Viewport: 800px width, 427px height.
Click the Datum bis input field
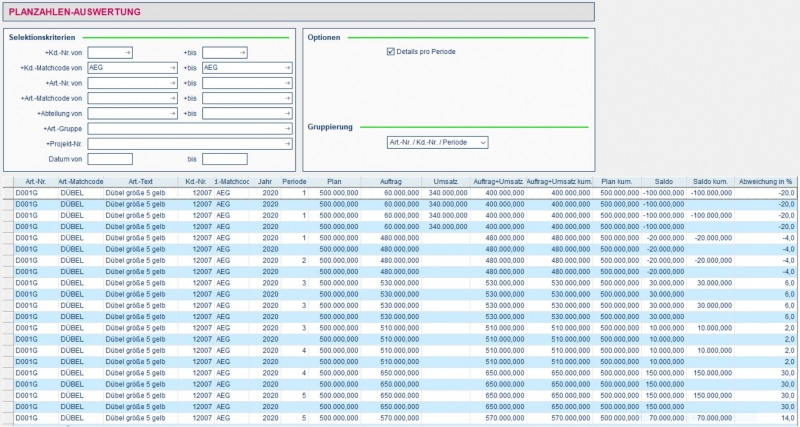coord(224,159)
